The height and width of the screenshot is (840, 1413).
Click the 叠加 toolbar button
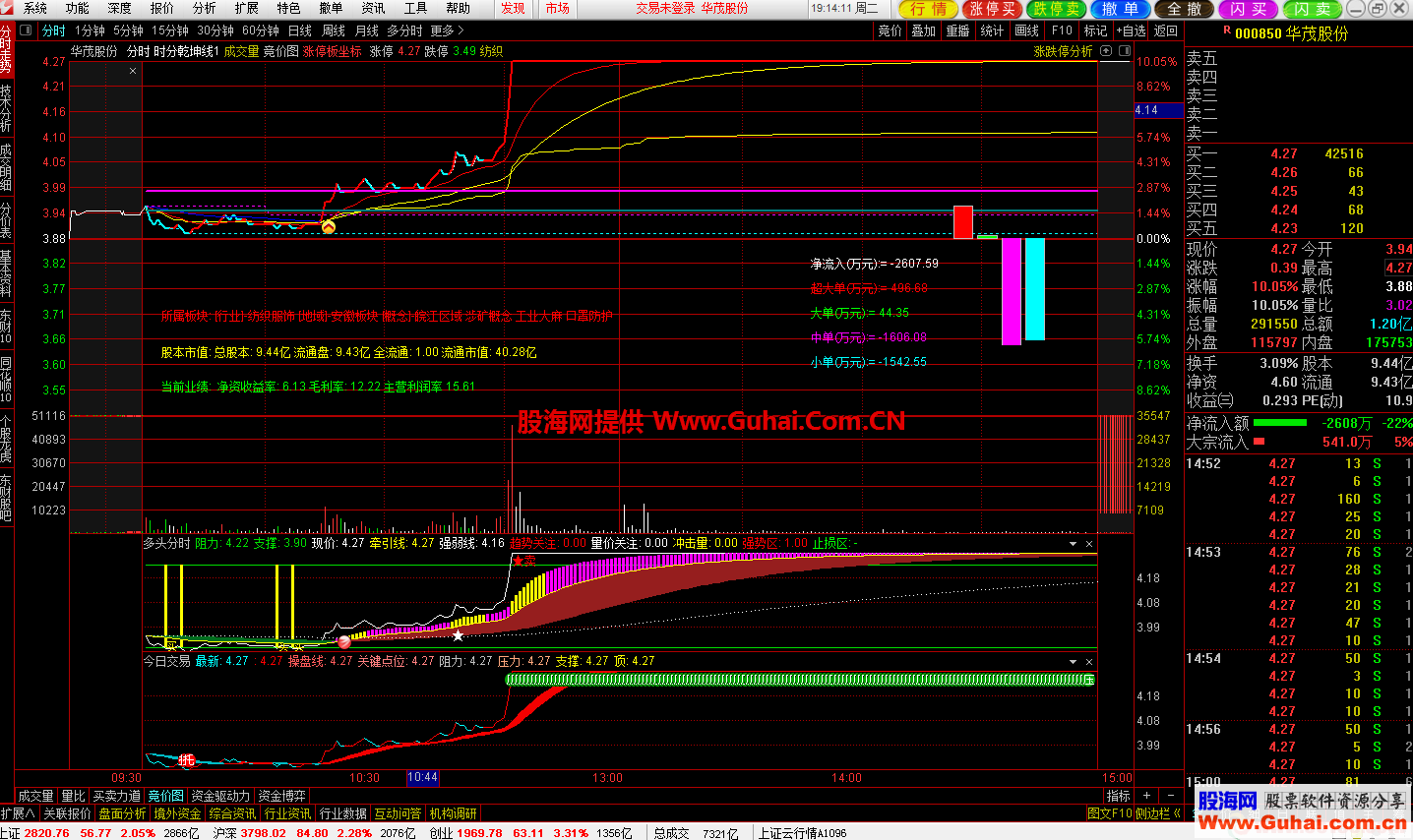tap(923, 30)
